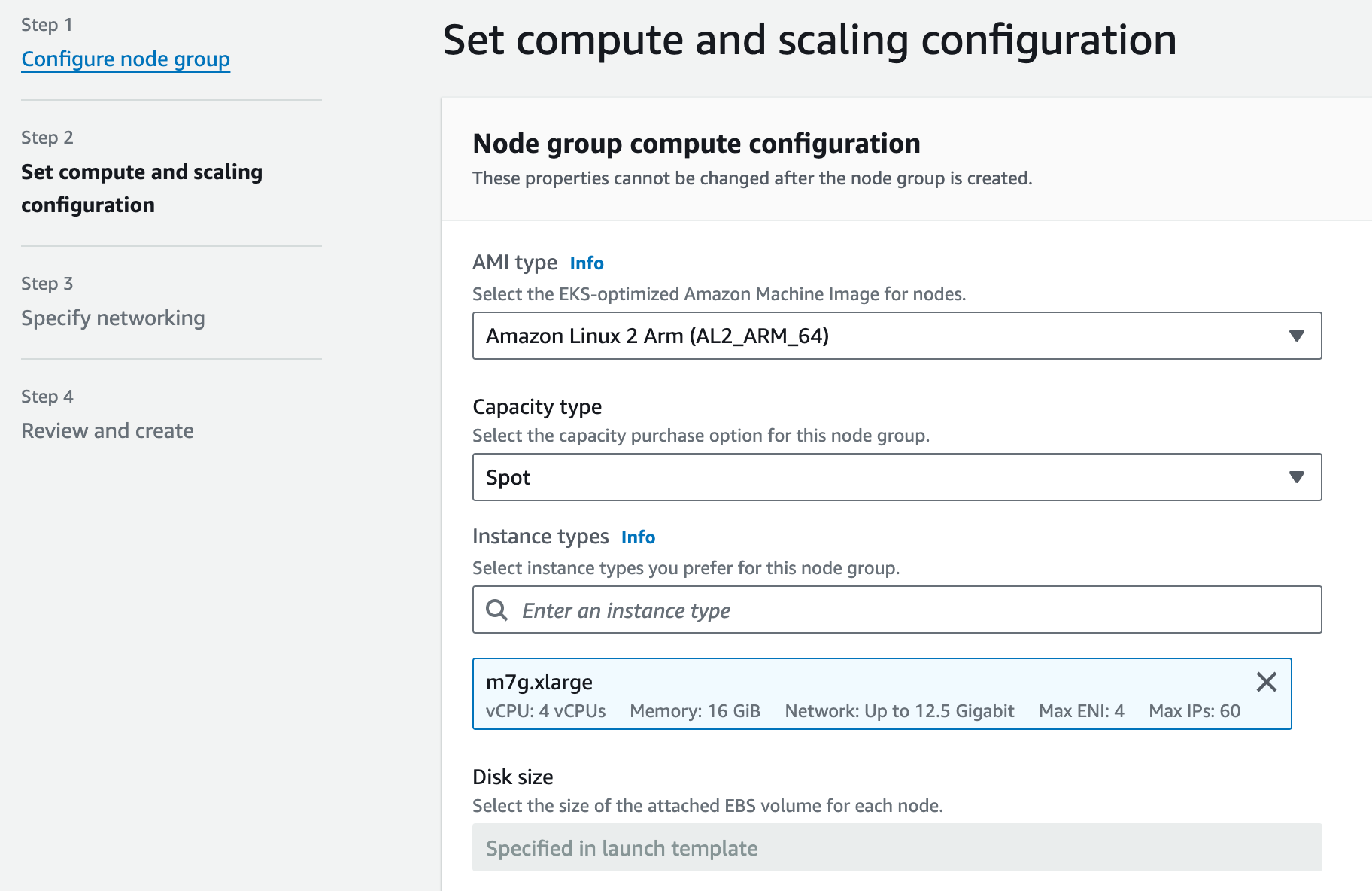Click the Step 2 label
Screen dimensions: 1372x891
(x=47, y=138)
